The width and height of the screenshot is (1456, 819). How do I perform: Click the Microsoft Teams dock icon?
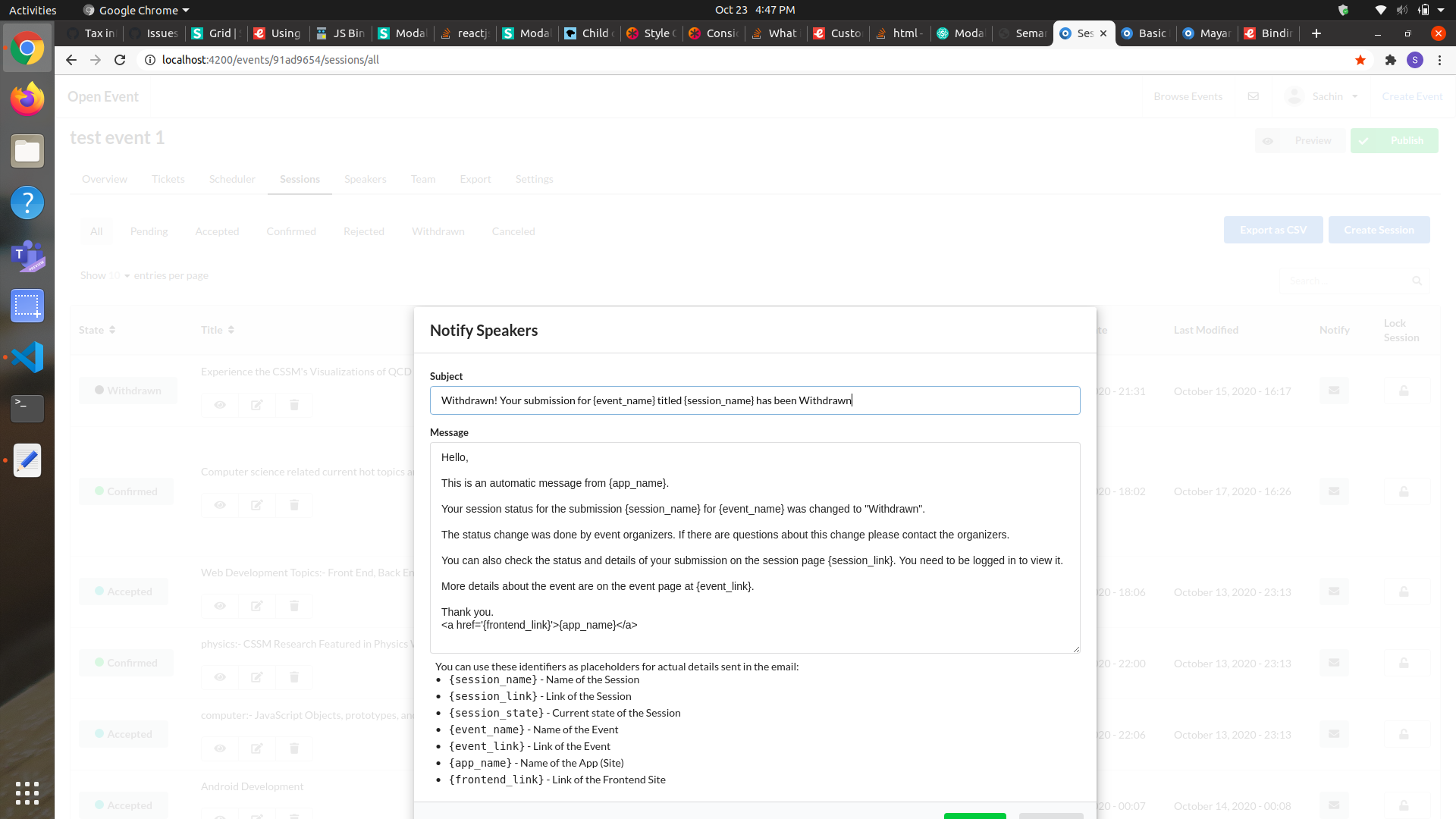pos(27,256)
